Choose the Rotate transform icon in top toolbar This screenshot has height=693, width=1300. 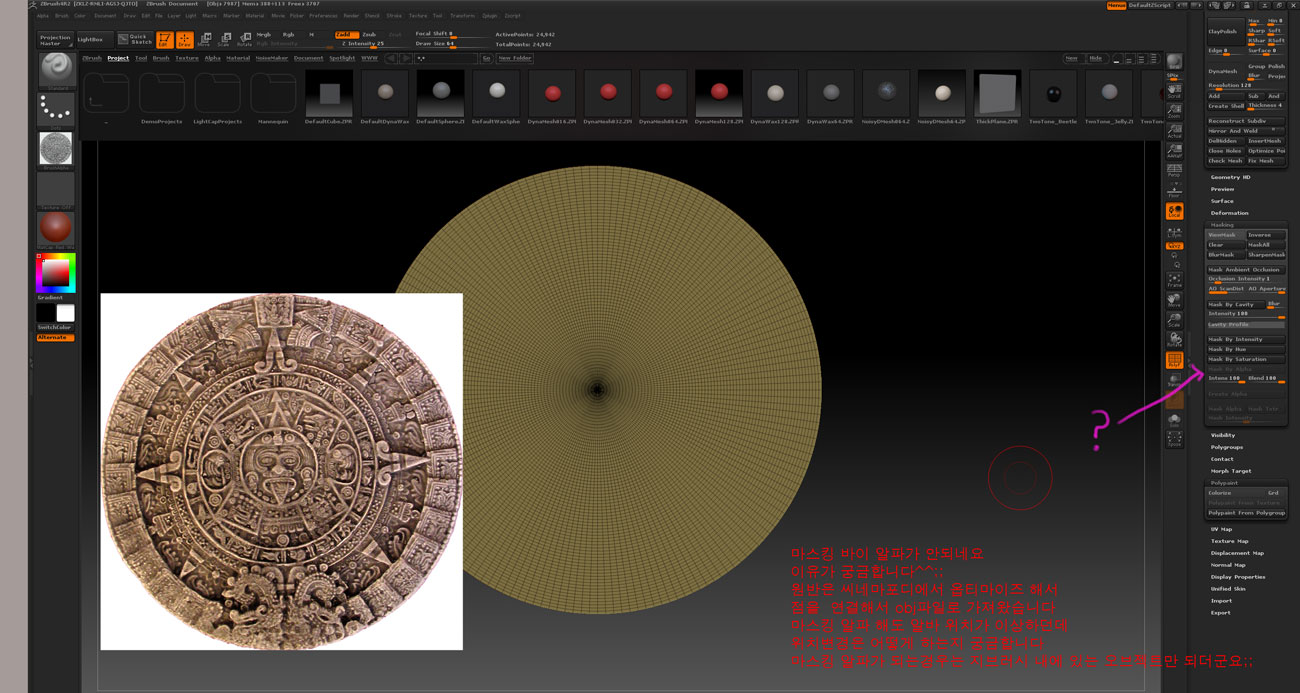pyautogui.click(x=243, y=40)
